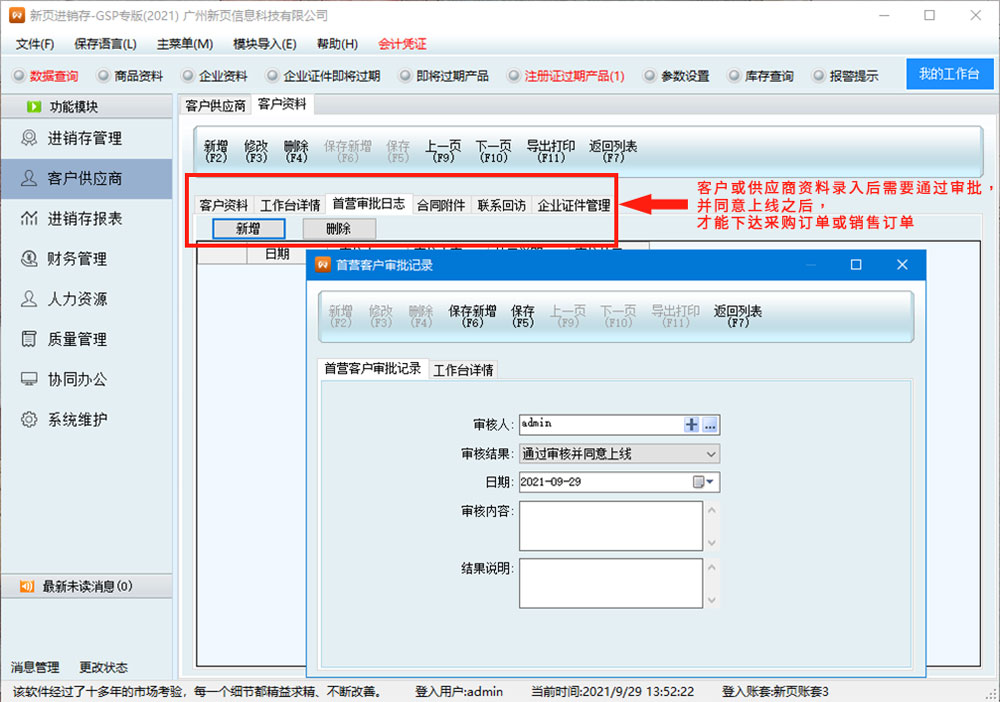Open 进销存管理 module in sidebar

pos(85,138)
